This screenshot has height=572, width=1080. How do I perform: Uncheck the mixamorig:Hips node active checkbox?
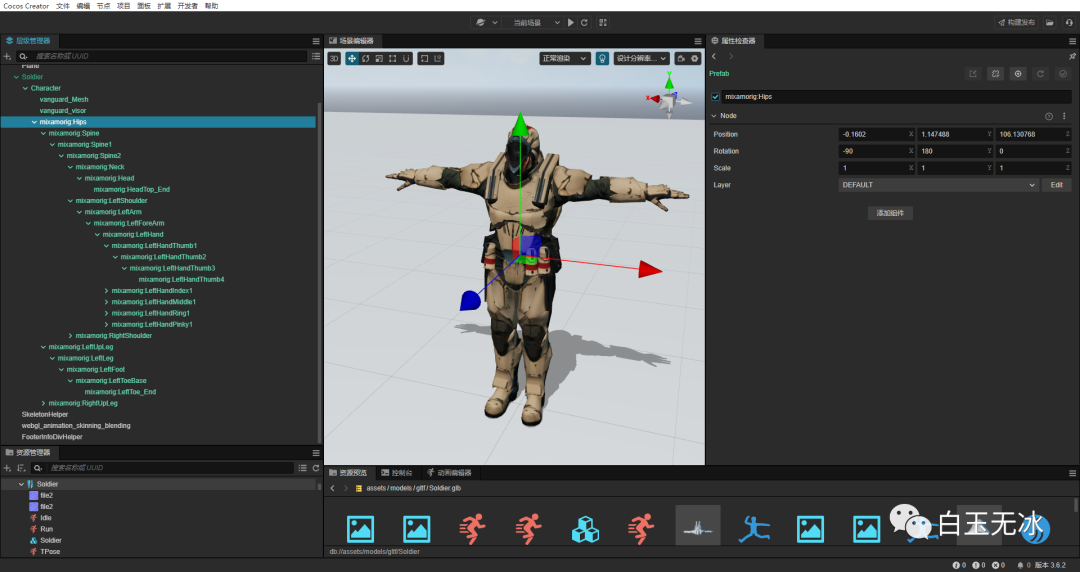click(715, 97)
